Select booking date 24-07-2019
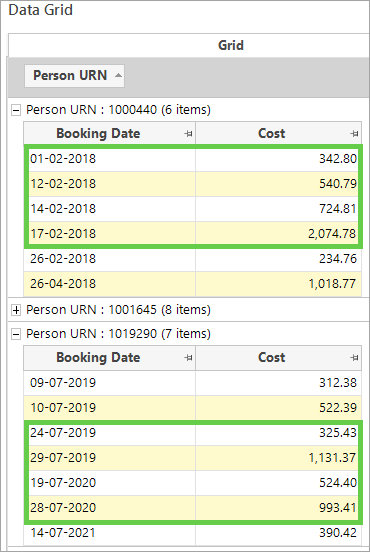The image size is (370, 552). coord(63,433)
